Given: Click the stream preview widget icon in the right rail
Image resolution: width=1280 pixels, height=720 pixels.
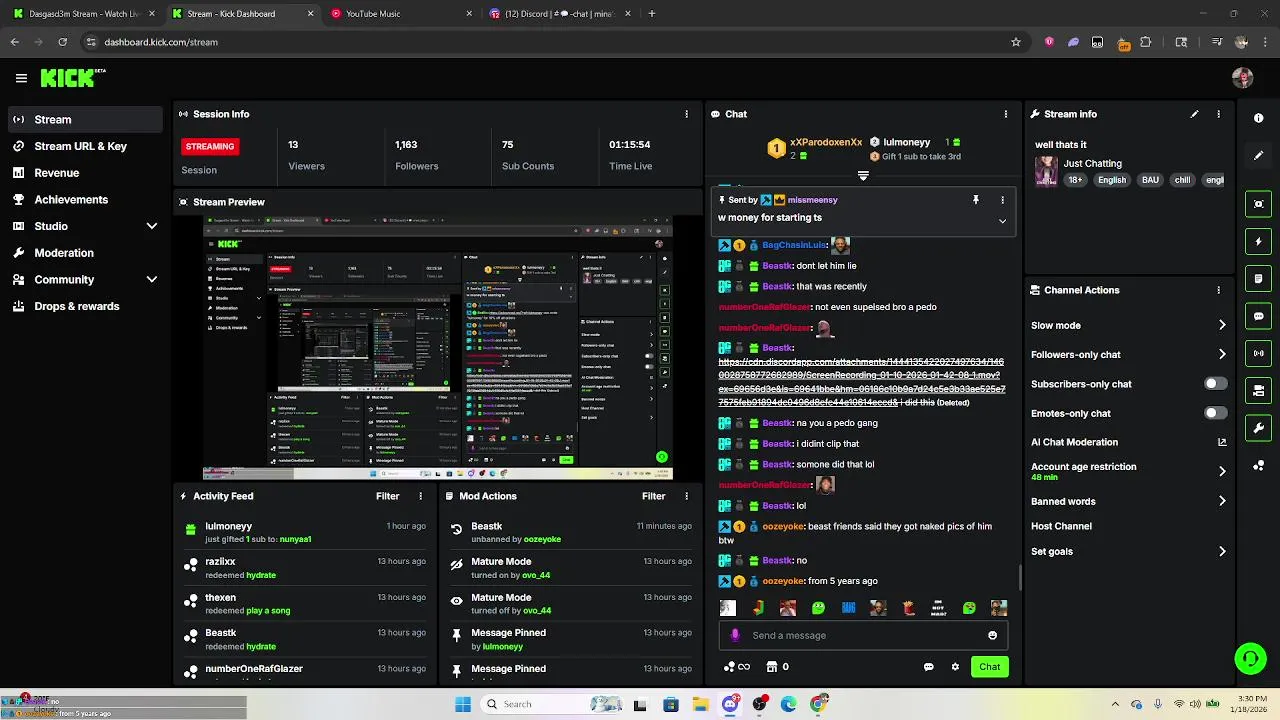Looking at the screenshot, I should (1258, 204).
